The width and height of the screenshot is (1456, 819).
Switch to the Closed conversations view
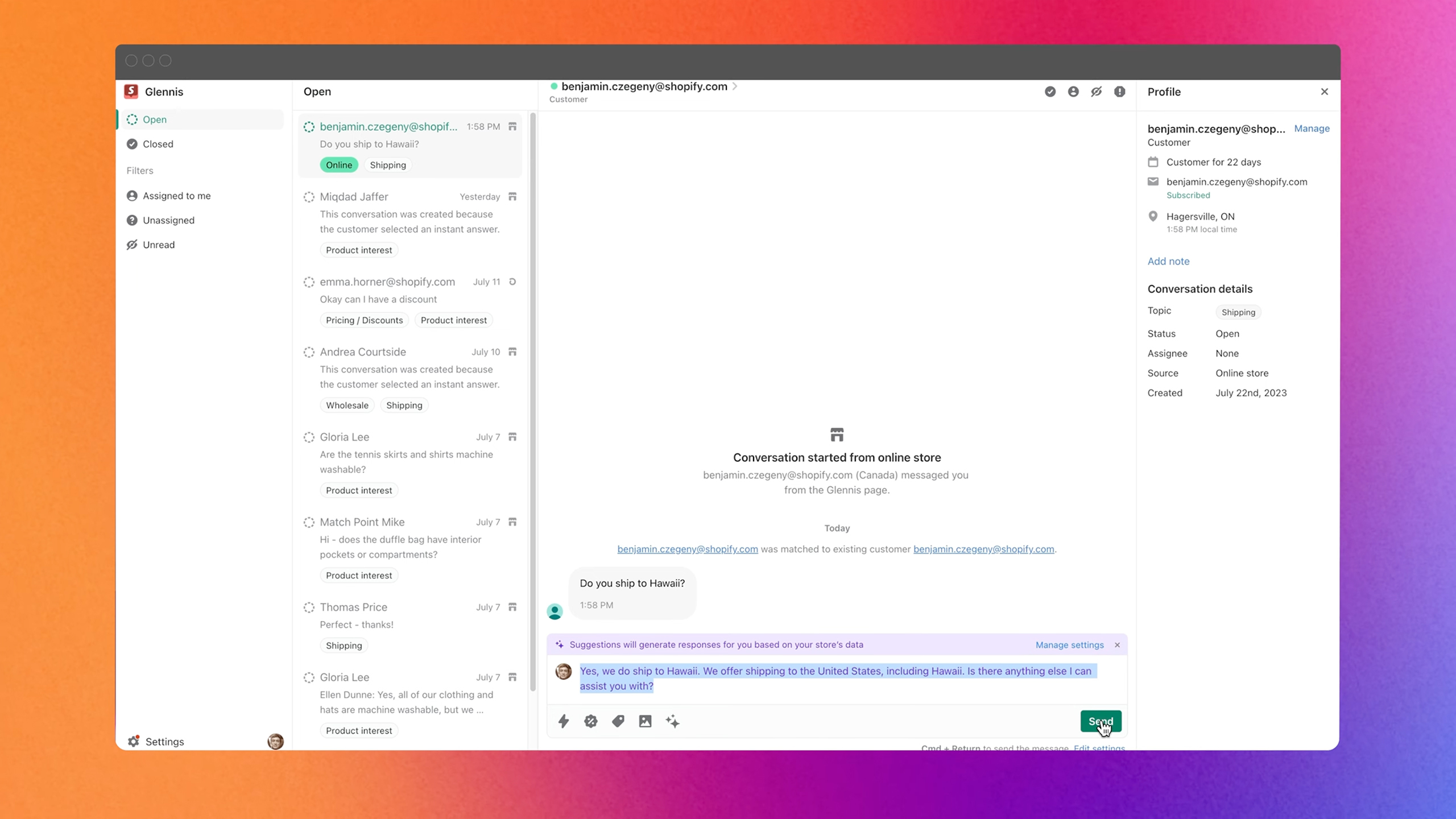click(158, 144)
